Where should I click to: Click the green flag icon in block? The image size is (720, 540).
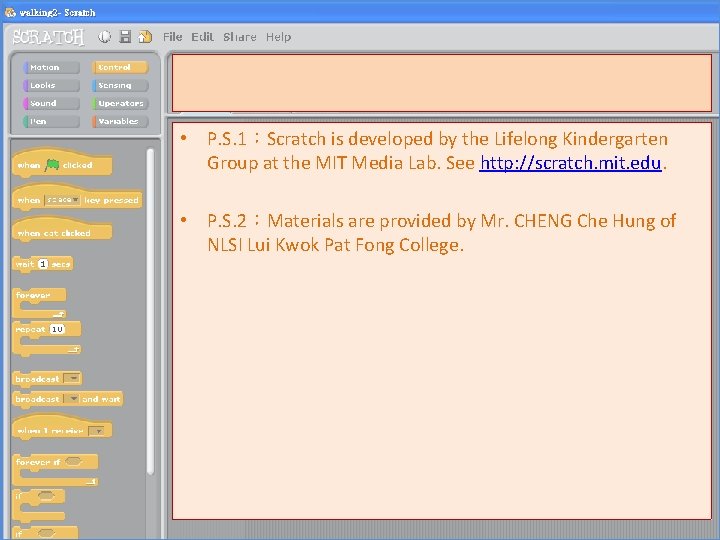tap(52, 165)
